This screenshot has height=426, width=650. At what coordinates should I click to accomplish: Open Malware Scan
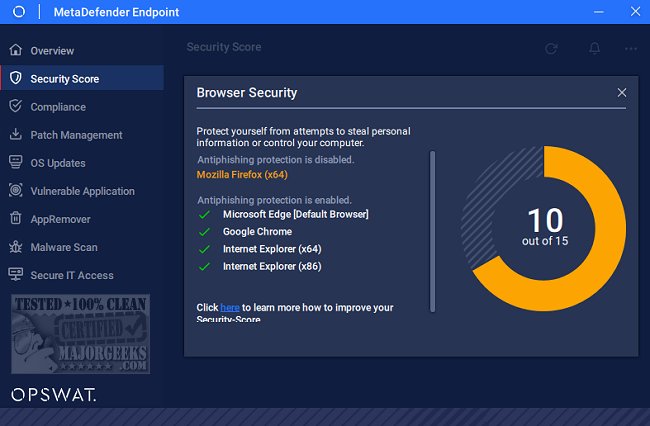(x=82, y=247)
